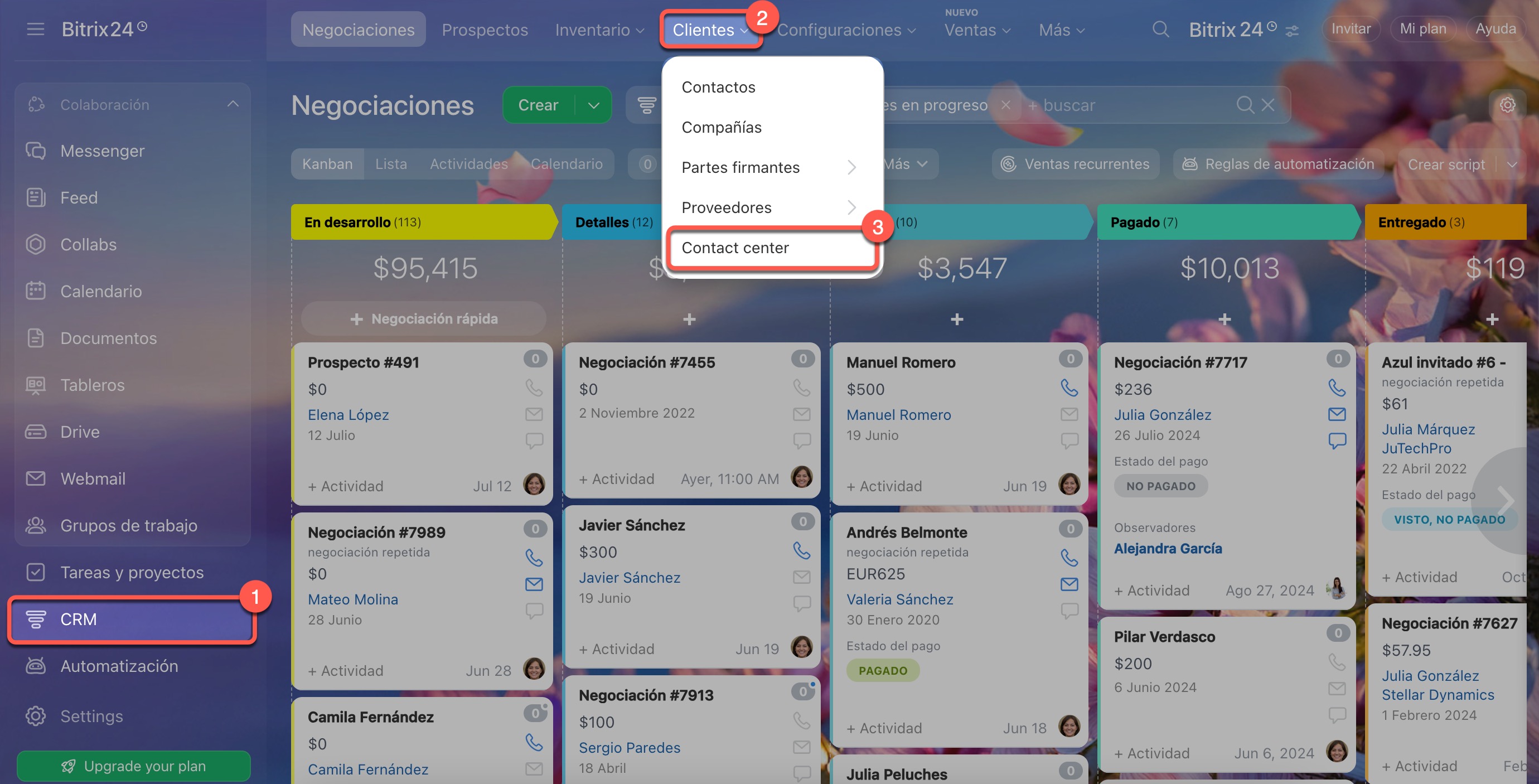Click the gear settings icon beside search field
This screenshot has width=1539, height=784.
(x=1507, y=105)
